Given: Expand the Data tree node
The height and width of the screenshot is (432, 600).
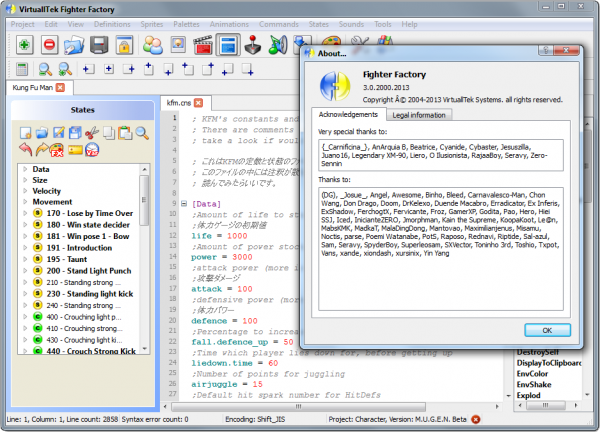Looking at the screenshot, I should pyautogui.click(x=25, y=169).
